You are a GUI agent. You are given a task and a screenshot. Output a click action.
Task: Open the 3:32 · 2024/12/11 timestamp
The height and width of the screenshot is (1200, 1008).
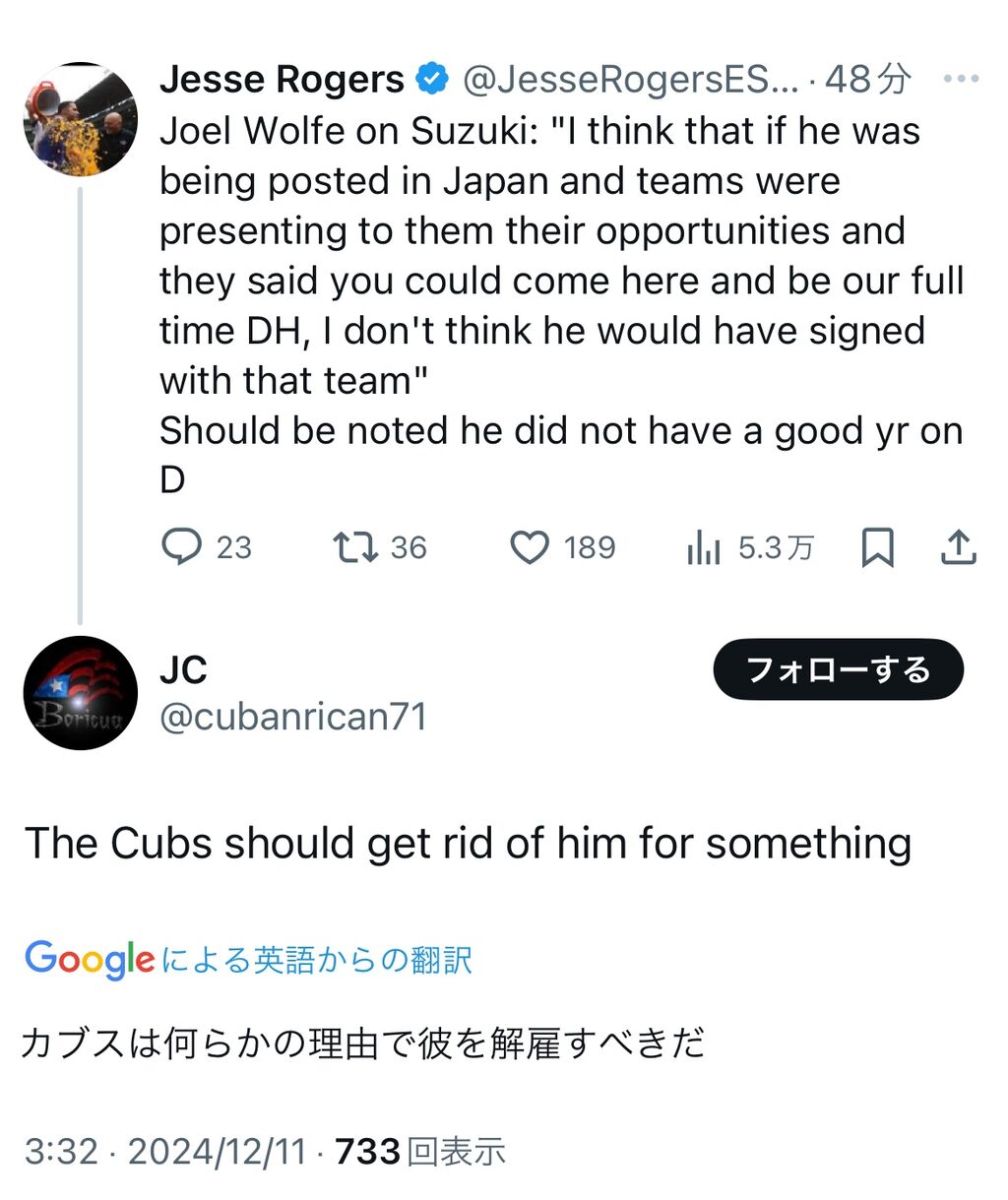point(165,1151)
